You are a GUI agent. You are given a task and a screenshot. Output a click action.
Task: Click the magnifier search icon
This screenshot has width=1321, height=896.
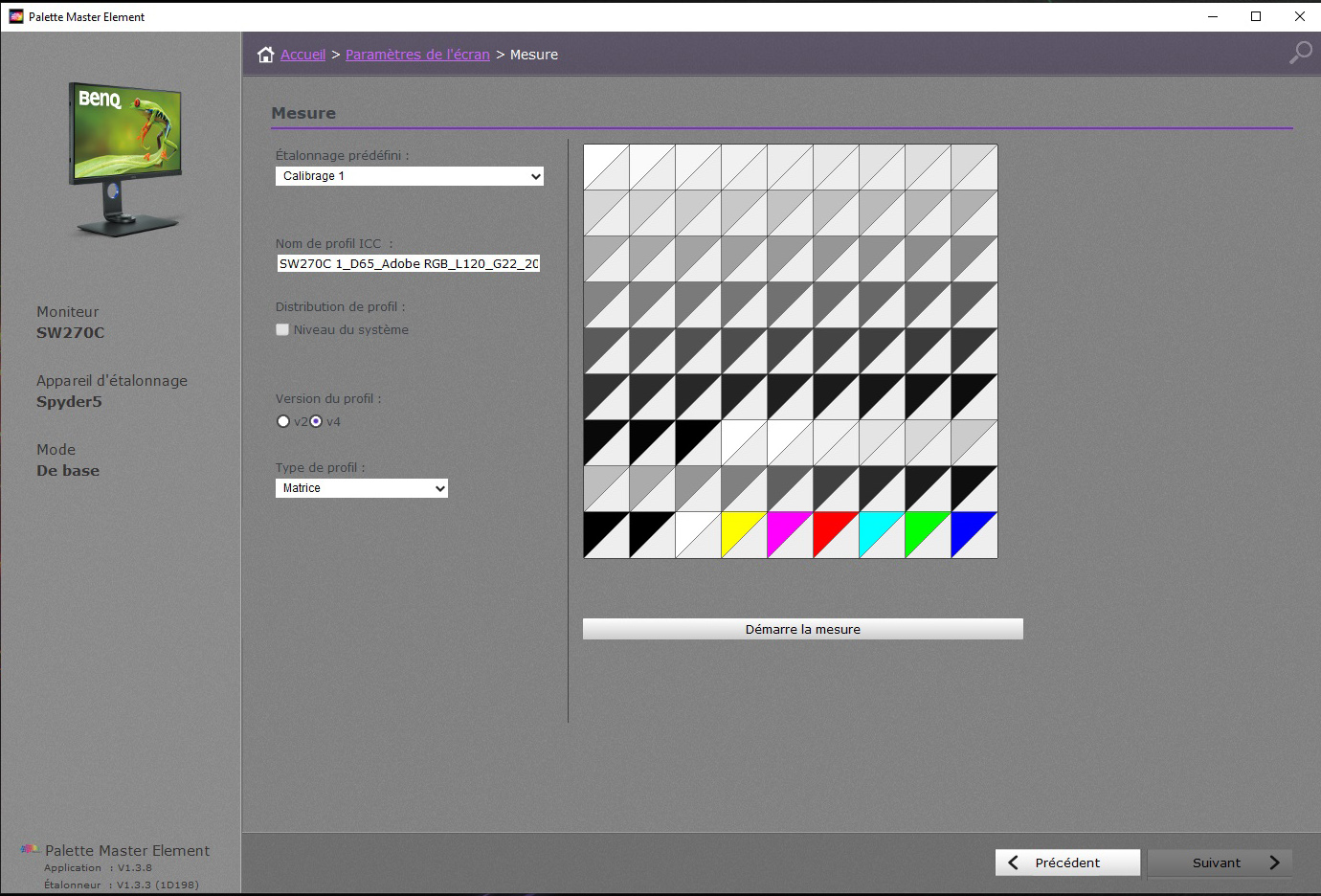coord(1300,53)
